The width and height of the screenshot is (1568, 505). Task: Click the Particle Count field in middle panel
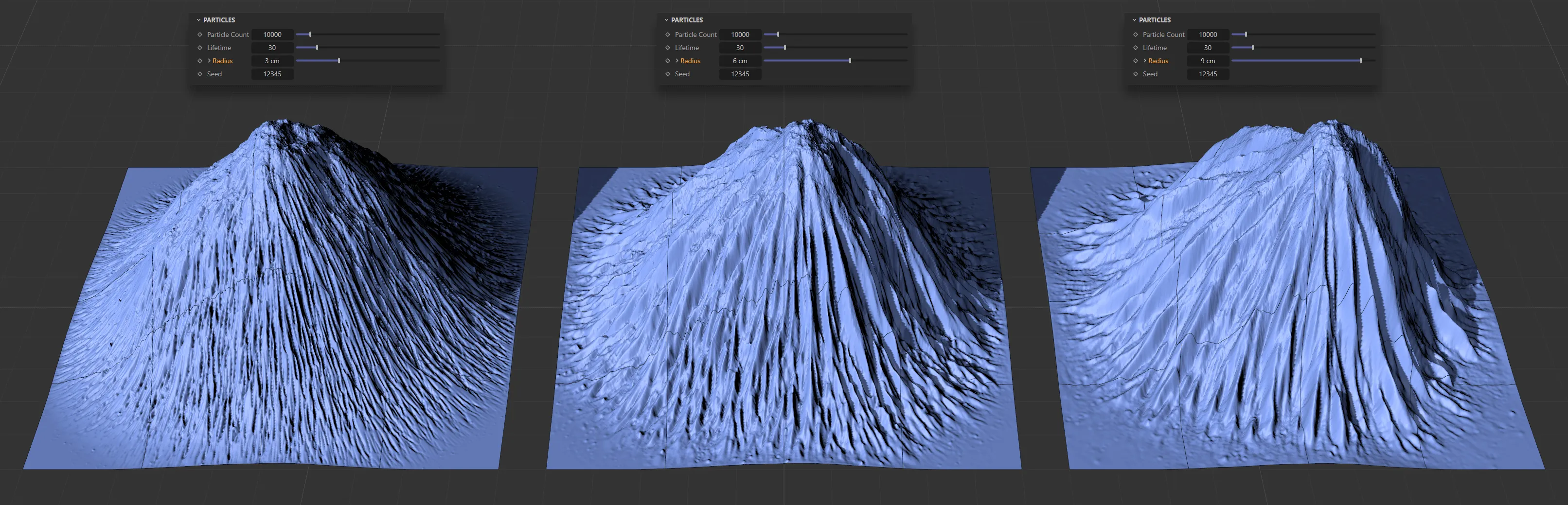[x=740, y=35]
